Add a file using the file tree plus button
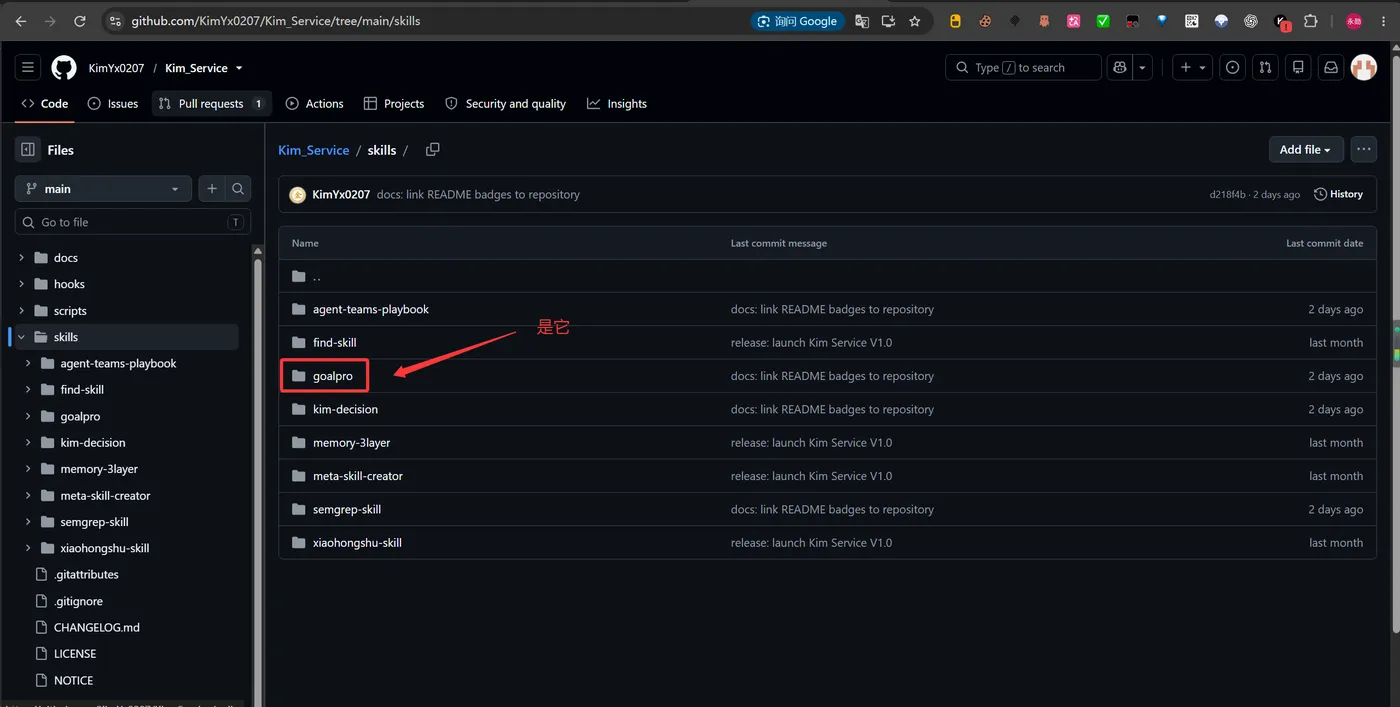 (211, 188)
